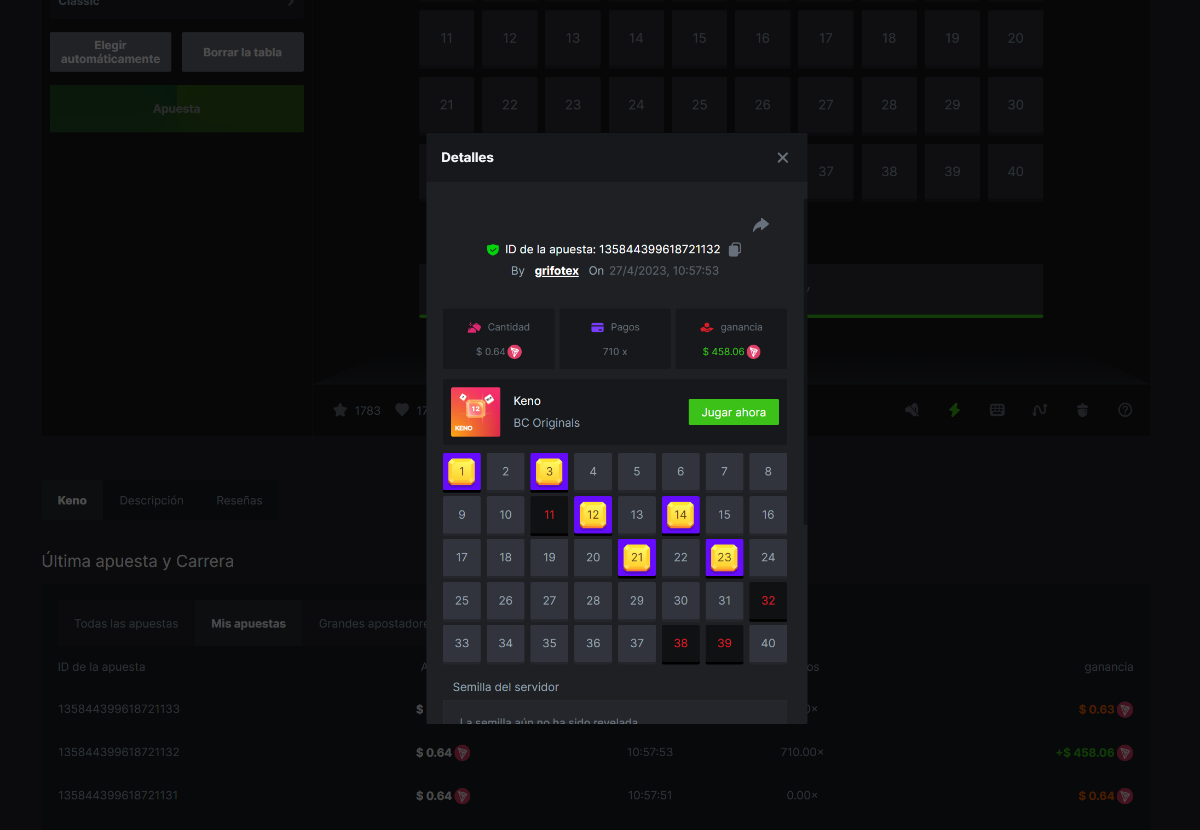The image size is (1200, 830).
Task: Open the Todas las apuestas tab
Action: click(126, 624)
